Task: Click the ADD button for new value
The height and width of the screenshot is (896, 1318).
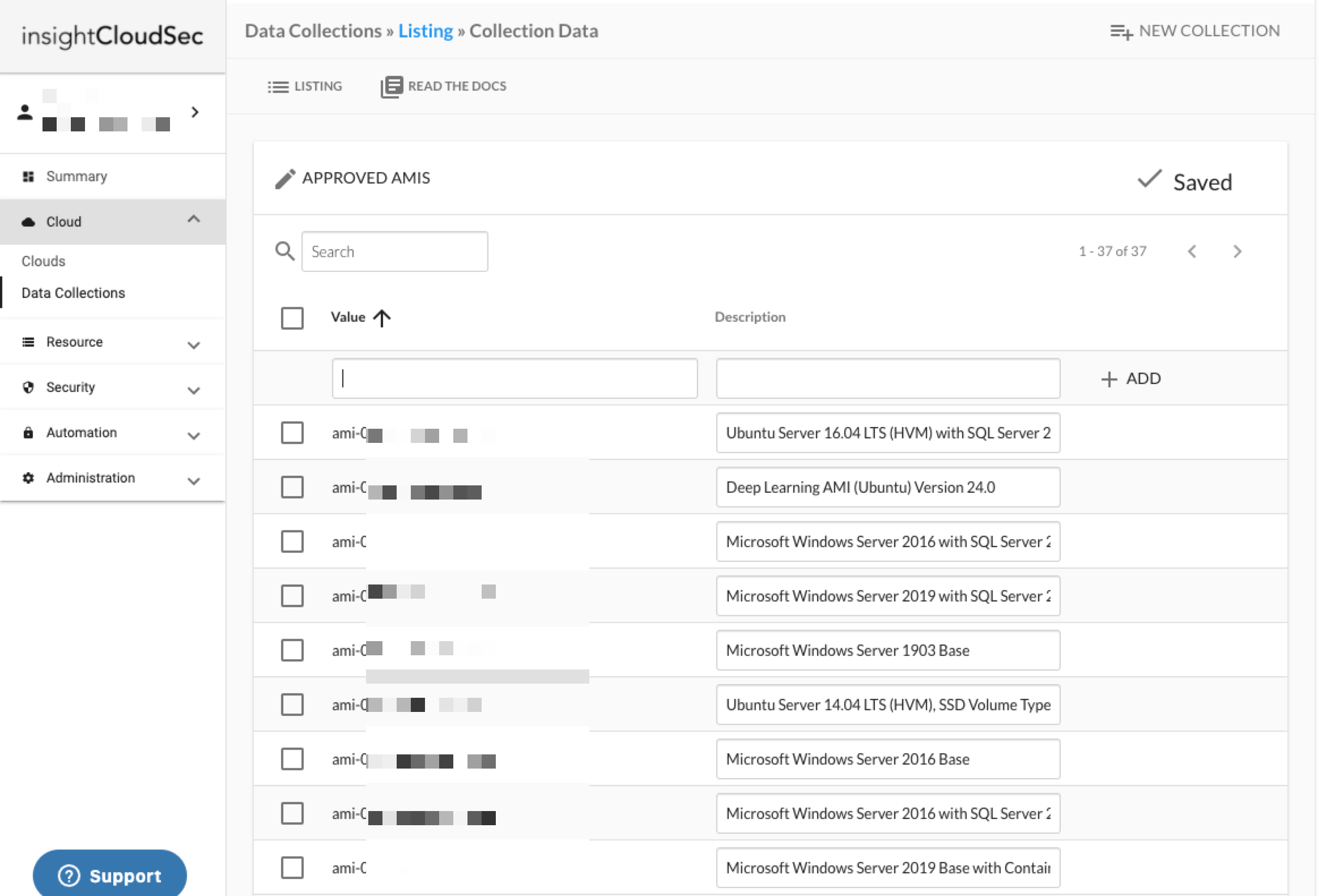Action: tap(1131, 378)
